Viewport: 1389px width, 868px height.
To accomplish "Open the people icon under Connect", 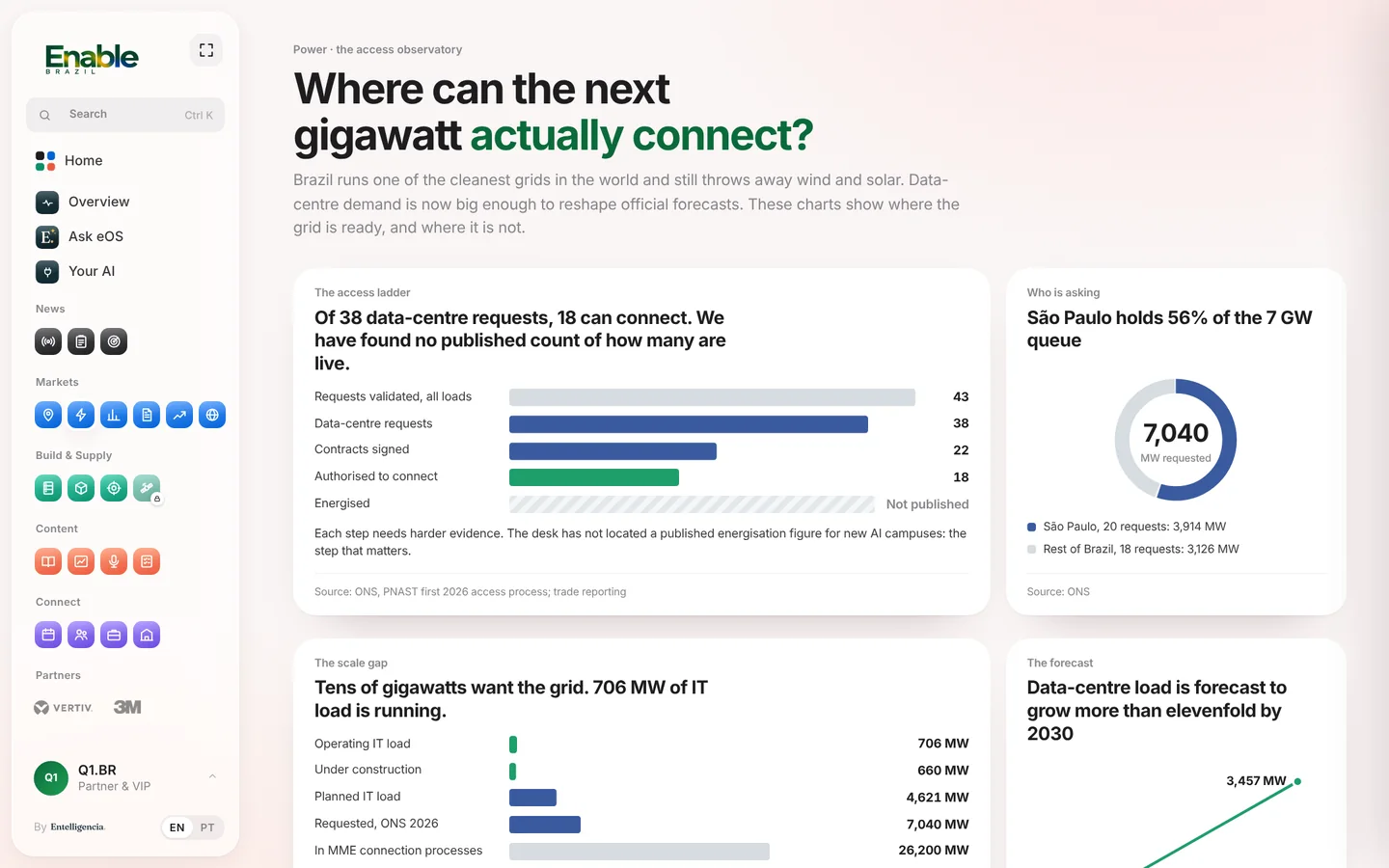I will 81,635.
